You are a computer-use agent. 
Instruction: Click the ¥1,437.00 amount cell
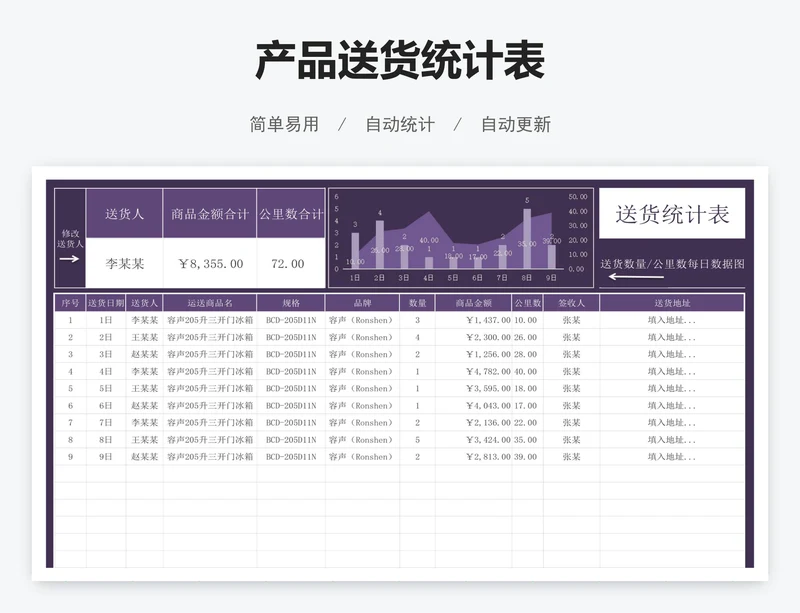[x=473, y=320]
